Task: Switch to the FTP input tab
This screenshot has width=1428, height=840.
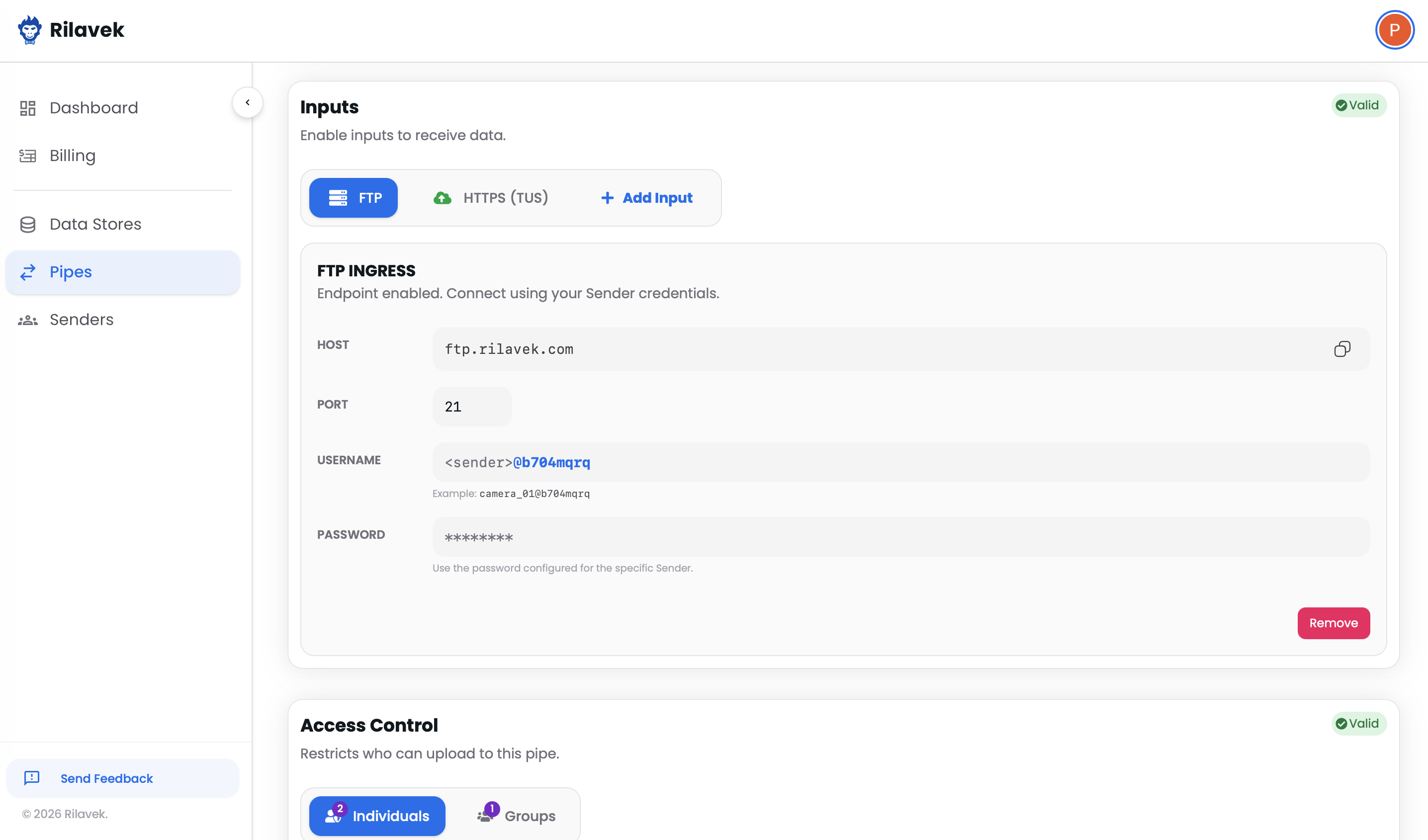Action: [354, 198]
